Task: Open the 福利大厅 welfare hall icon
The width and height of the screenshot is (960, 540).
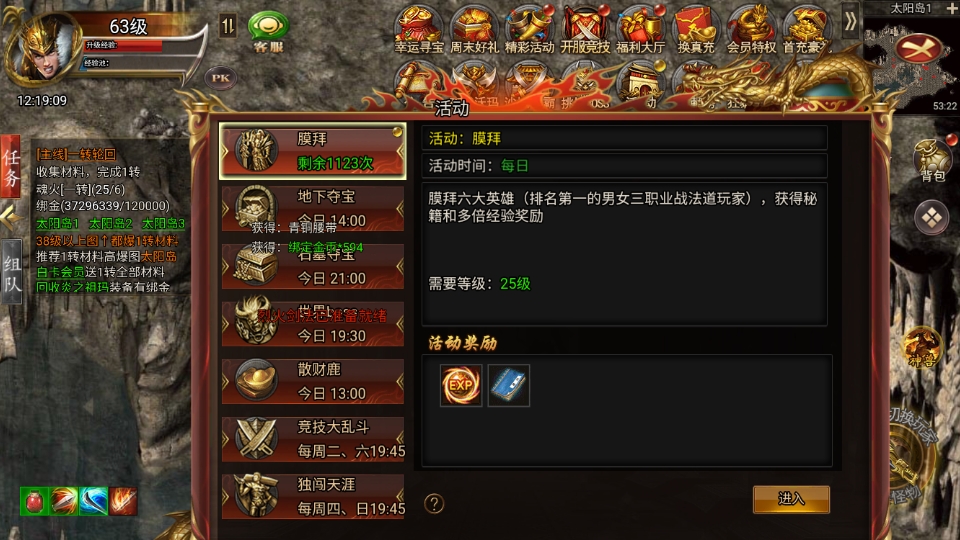Action: (640, 28)
